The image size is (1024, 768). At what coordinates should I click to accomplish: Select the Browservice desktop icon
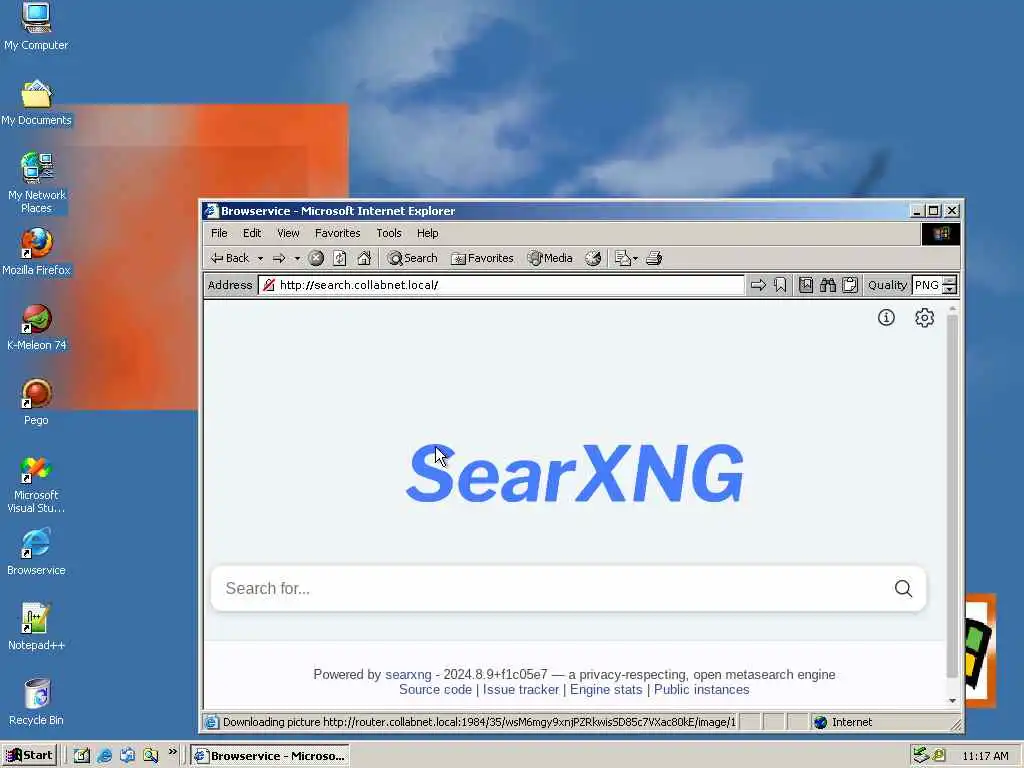coord(36,552)
